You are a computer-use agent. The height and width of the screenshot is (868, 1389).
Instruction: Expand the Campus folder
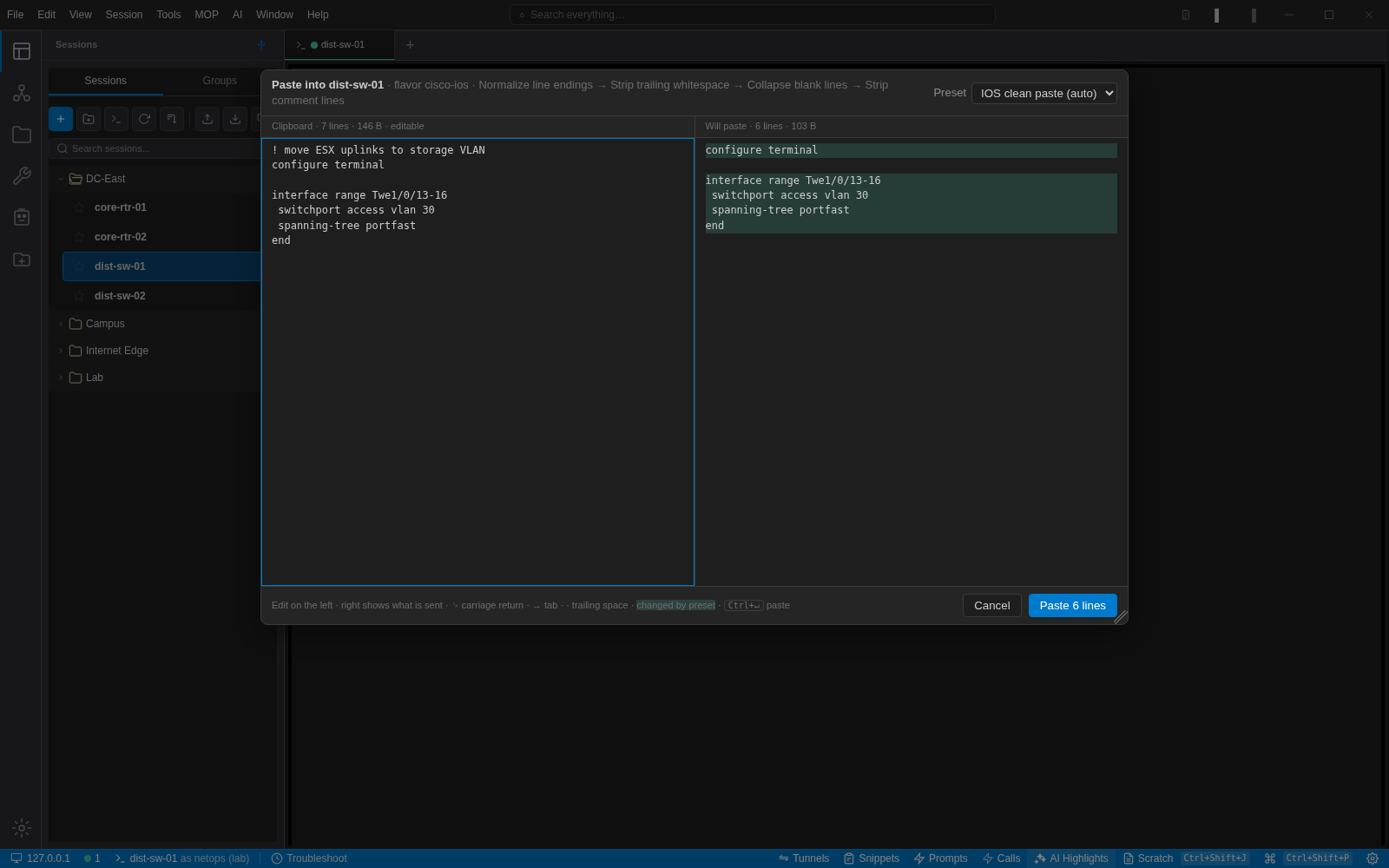pos(61,324)
